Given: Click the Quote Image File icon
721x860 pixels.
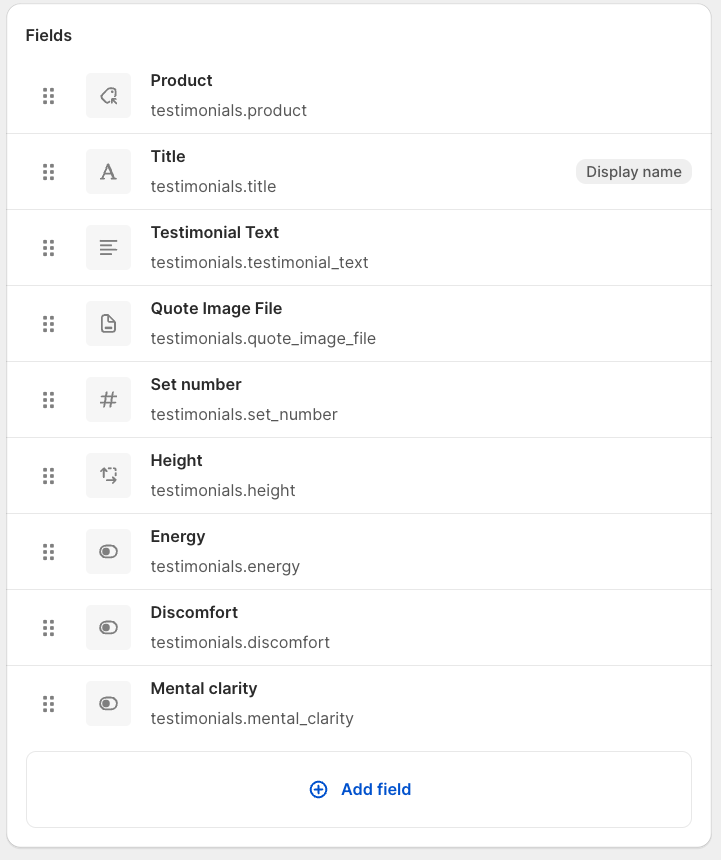Looking at the screenshot, I should [x=108, y=324].
